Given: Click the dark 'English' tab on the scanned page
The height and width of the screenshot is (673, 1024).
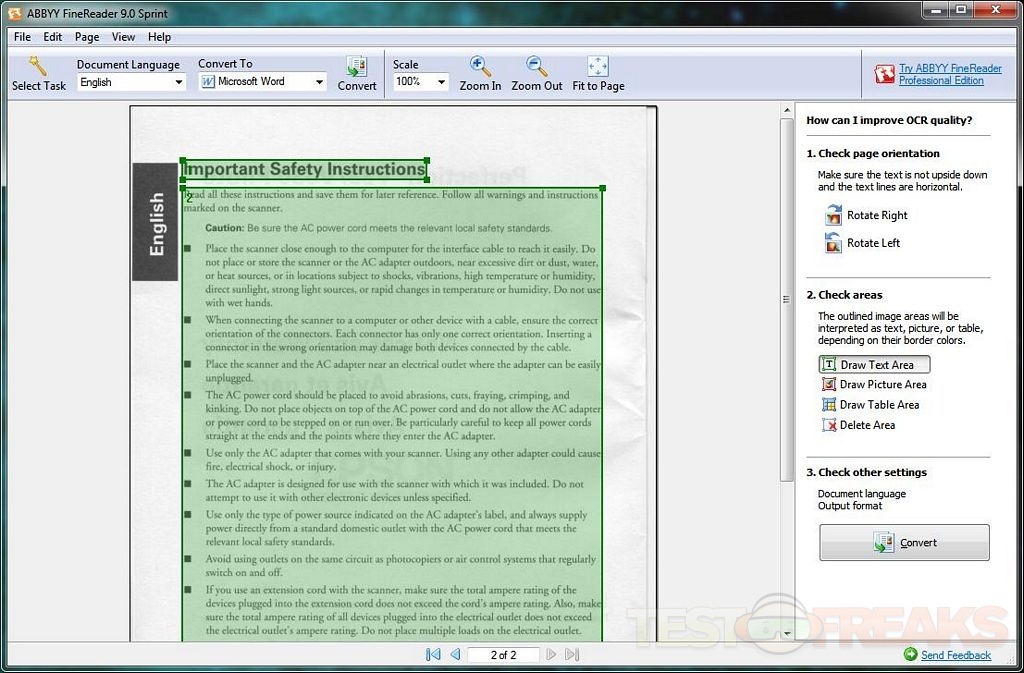Looking at the screenshot, I should (155, 222).
